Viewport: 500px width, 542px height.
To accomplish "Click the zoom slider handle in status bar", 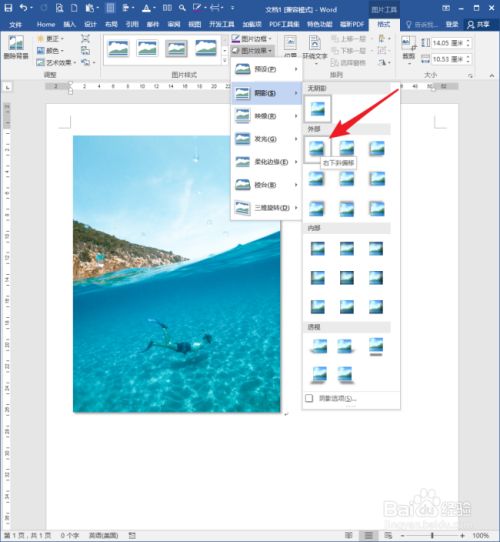I will pyautogui.click(x=432, y=535).
